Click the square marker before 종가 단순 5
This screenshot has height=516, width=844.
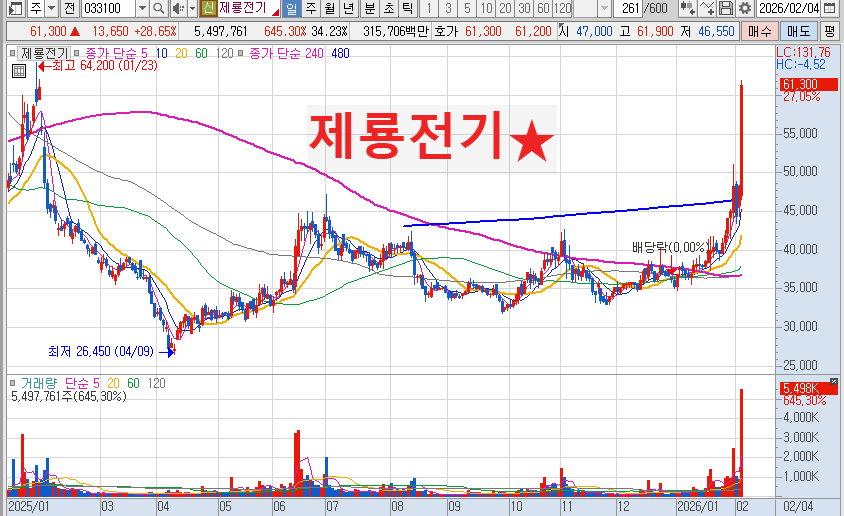pyautogui.click(x=76, y=53)
